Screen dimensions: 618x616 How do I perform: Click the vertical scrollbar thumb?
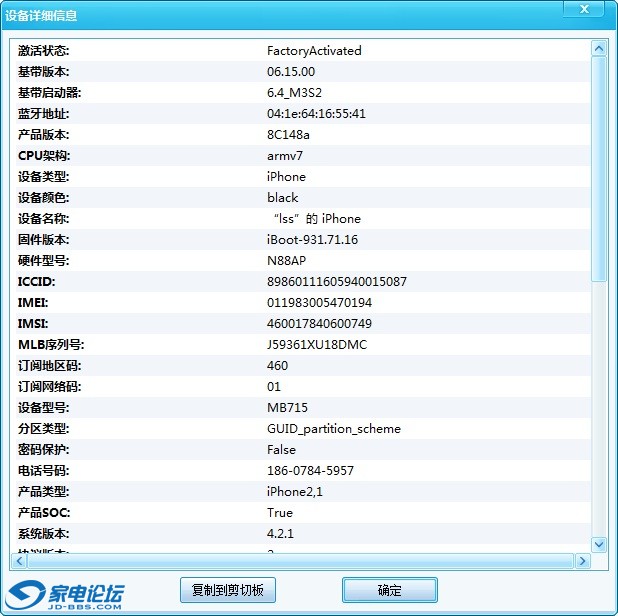pyautogui.click(x=599, y=169)
